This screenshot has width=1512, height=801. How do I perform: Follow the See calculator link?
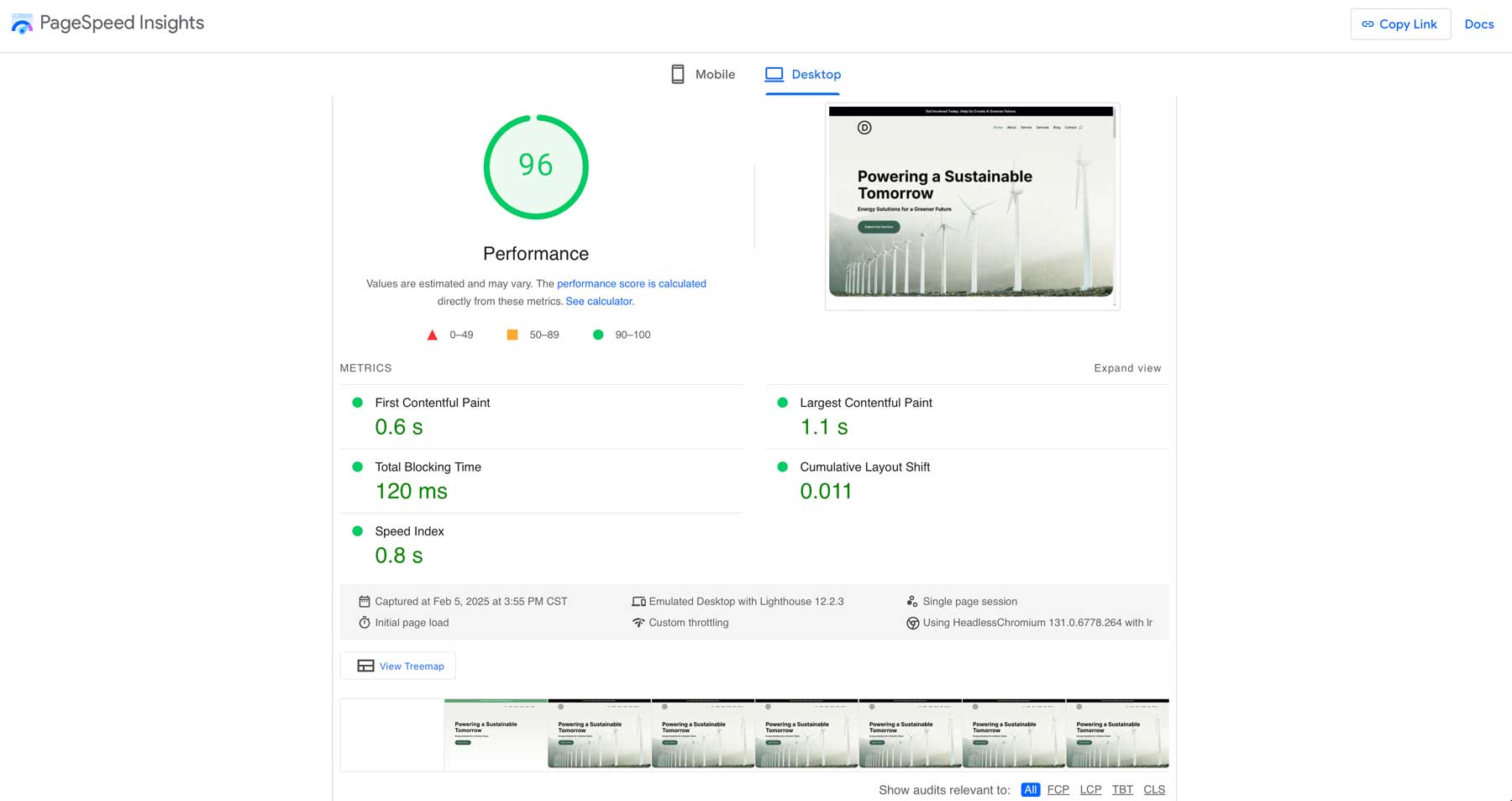(599, 301)
